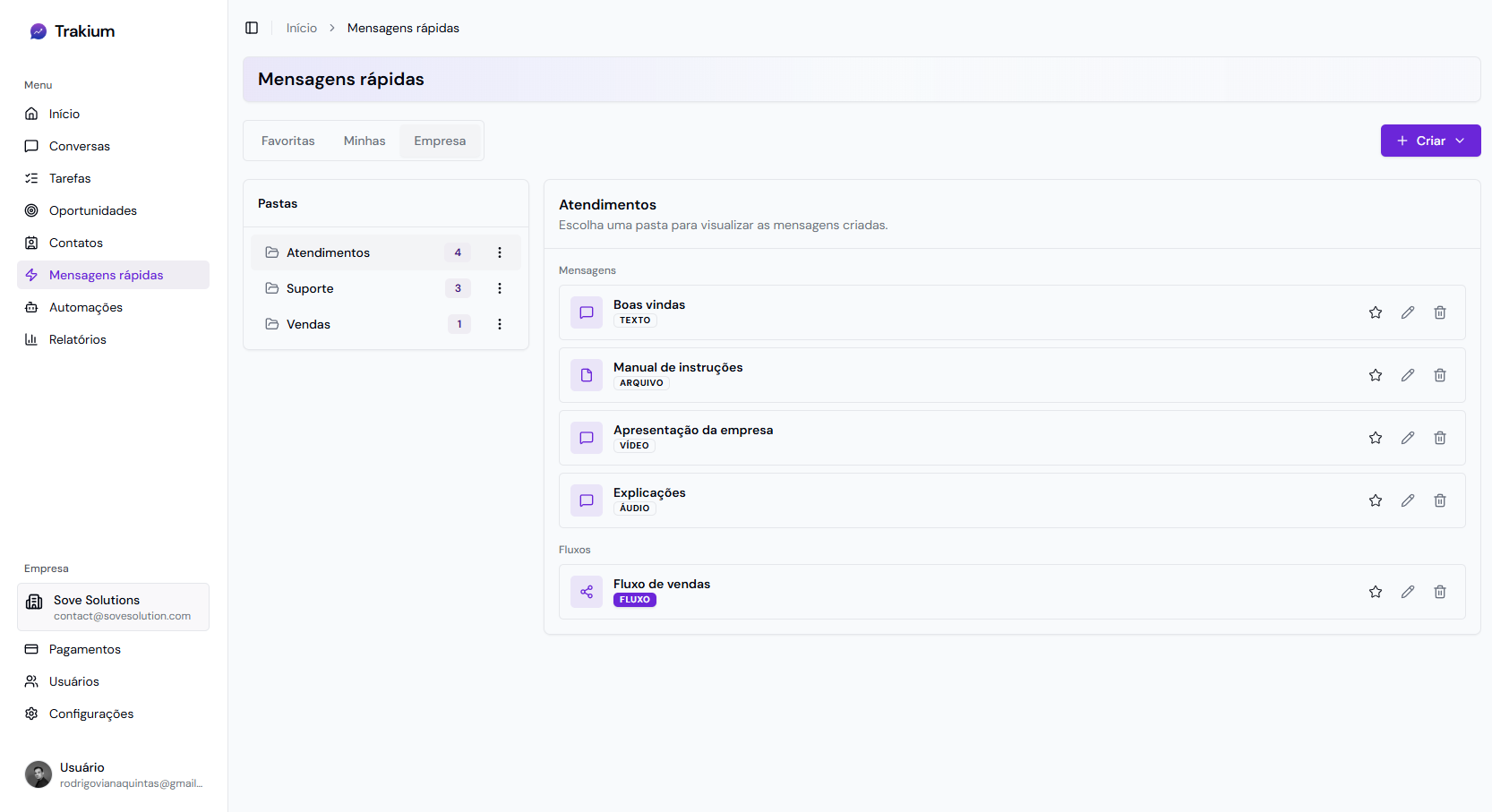The image size is (1492, 812).
Task: Switch to the Favoritas tab
Action: [287, 141]
